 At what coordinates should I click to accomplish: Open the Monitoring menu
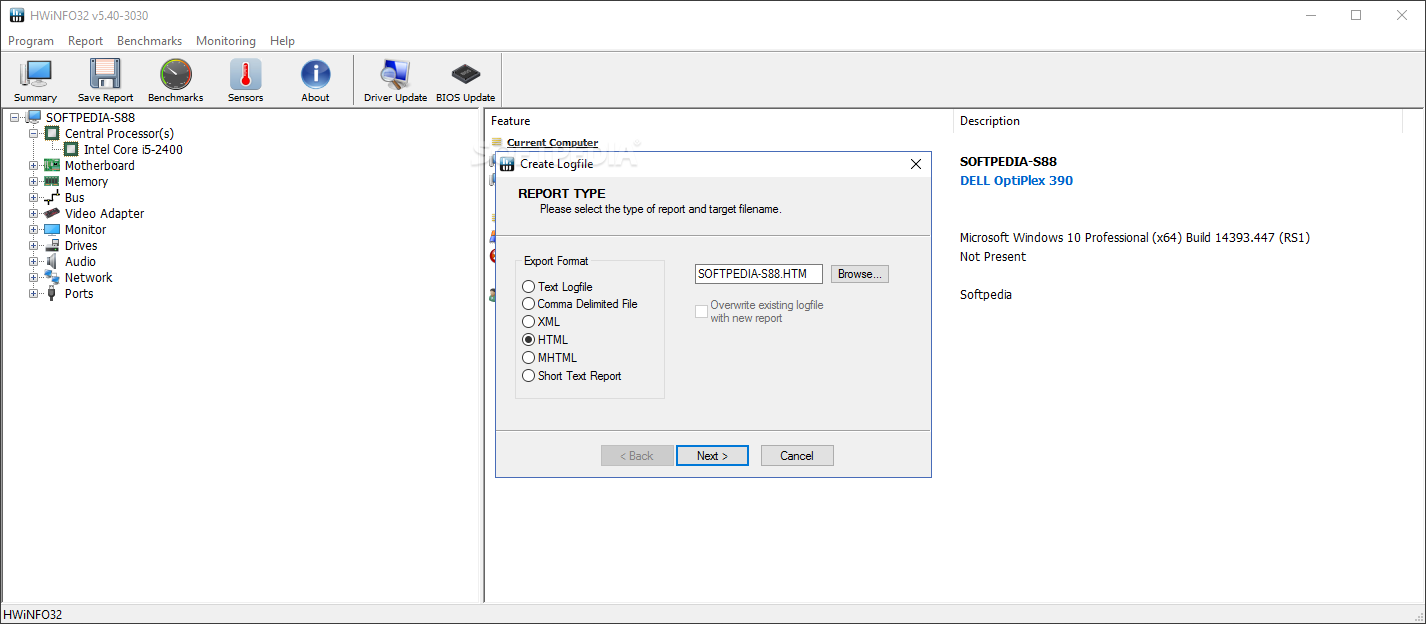tap(226, 41)
